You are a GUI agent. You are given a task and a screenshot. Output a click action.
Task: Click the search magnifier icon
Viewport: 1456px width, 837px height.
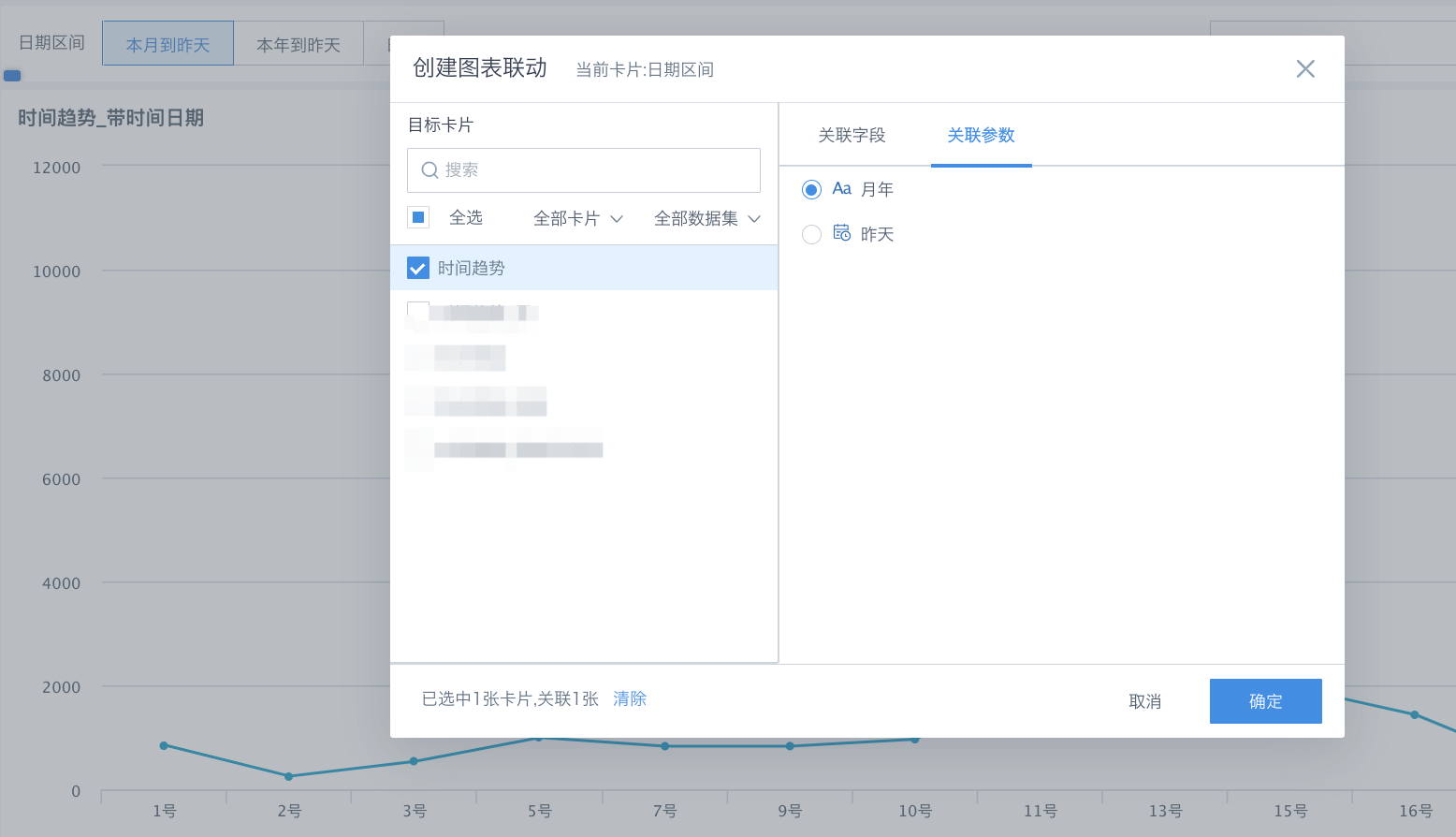coord(430,170)
